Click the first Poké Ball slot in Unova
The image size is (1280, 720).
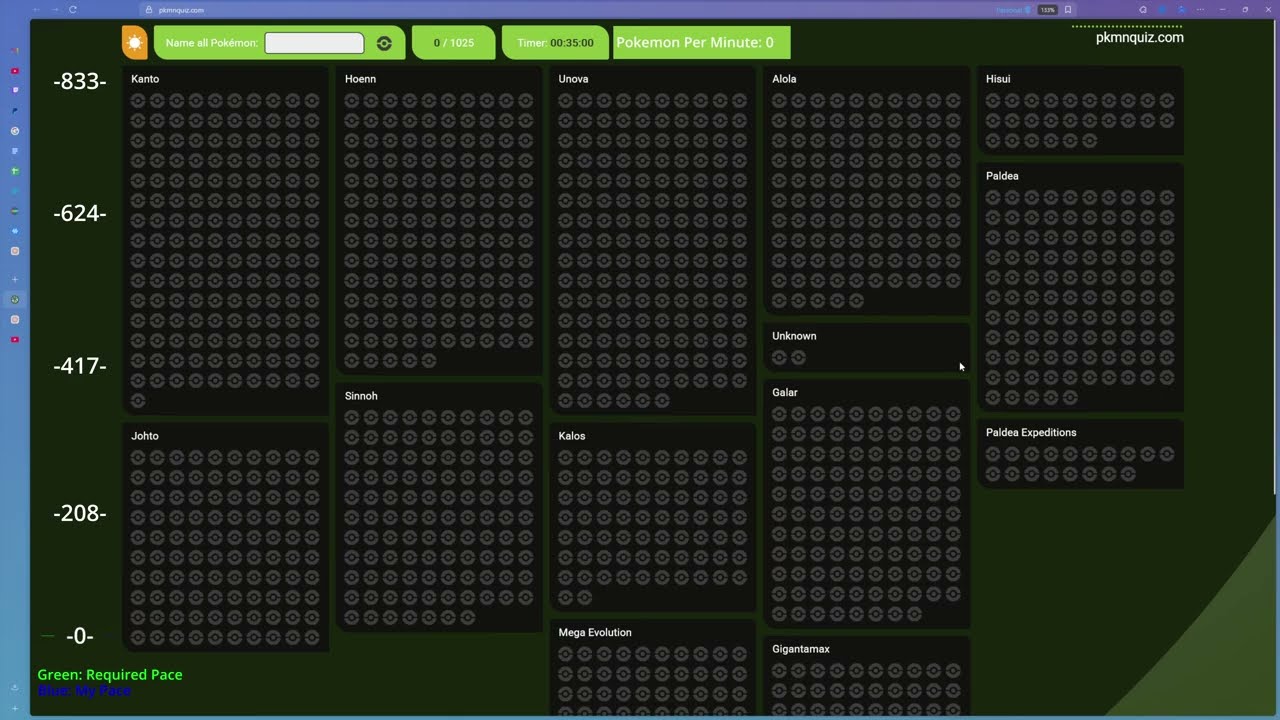(x=565, y=101)
